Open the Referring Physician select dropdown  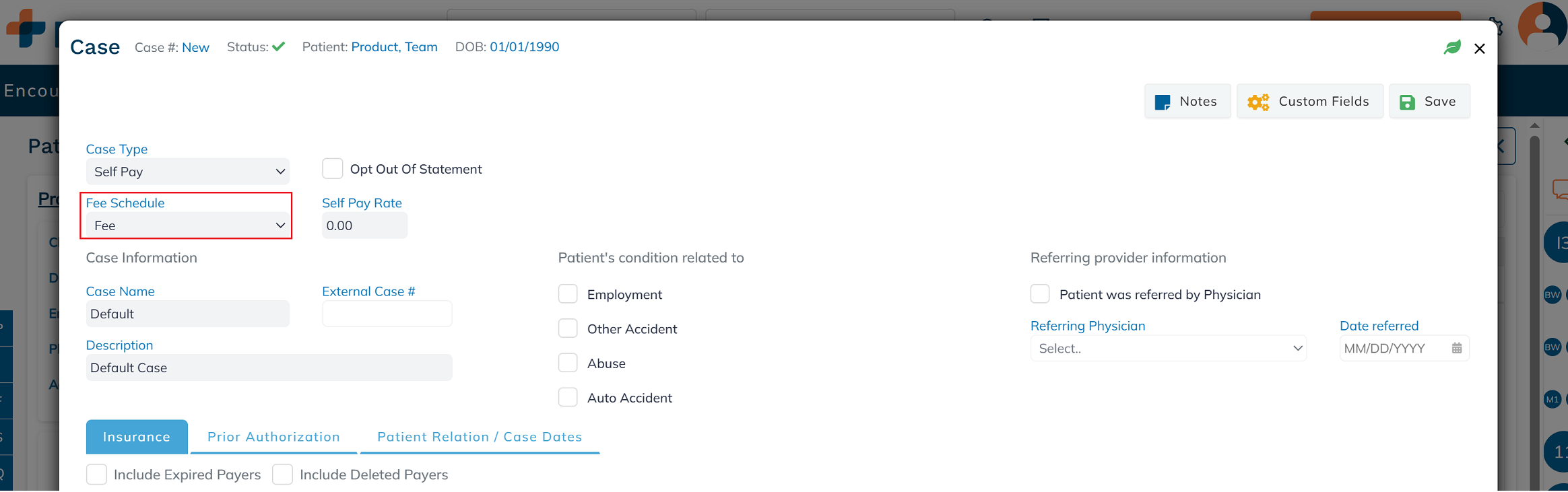point(1168,348)
